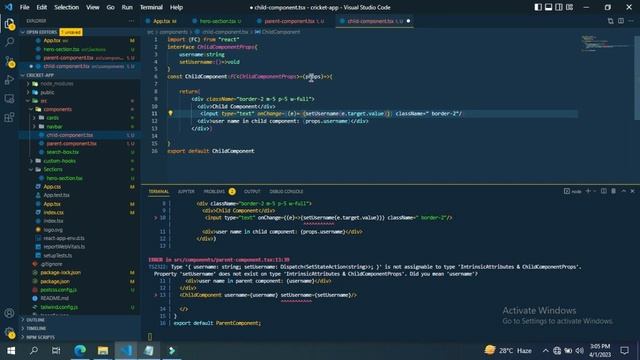Open the Manage gear icon
640x360 pixels.
click(x=9, y=332)
